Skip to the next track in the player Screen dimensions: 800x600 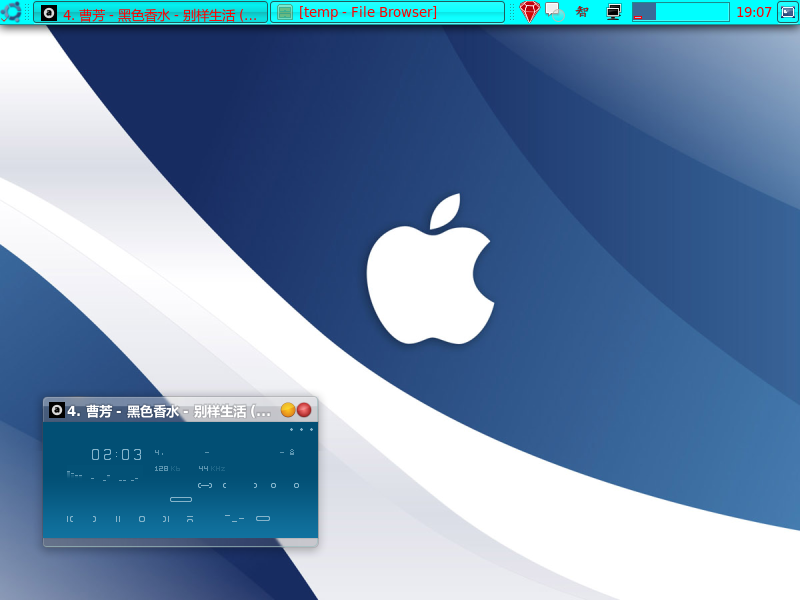tap(166, 519)
